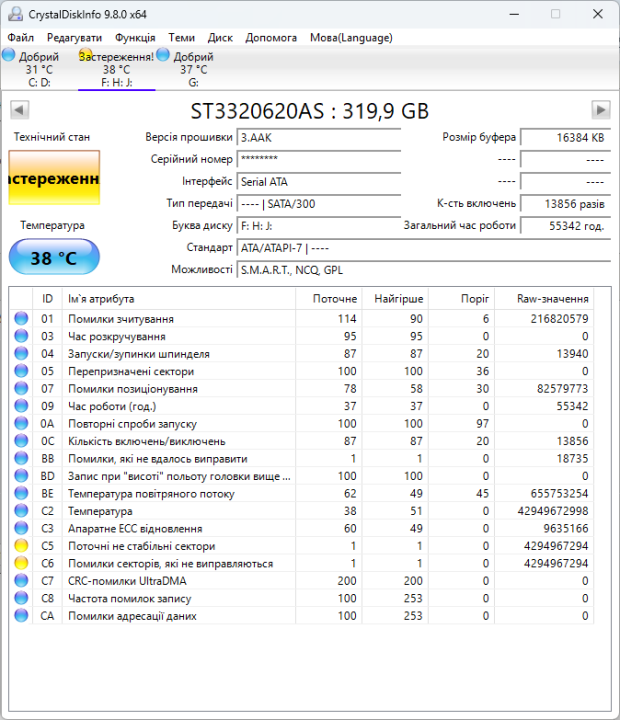The image size is (620, 720).
Task: Open the Диск menu
Action: (220, 38)
